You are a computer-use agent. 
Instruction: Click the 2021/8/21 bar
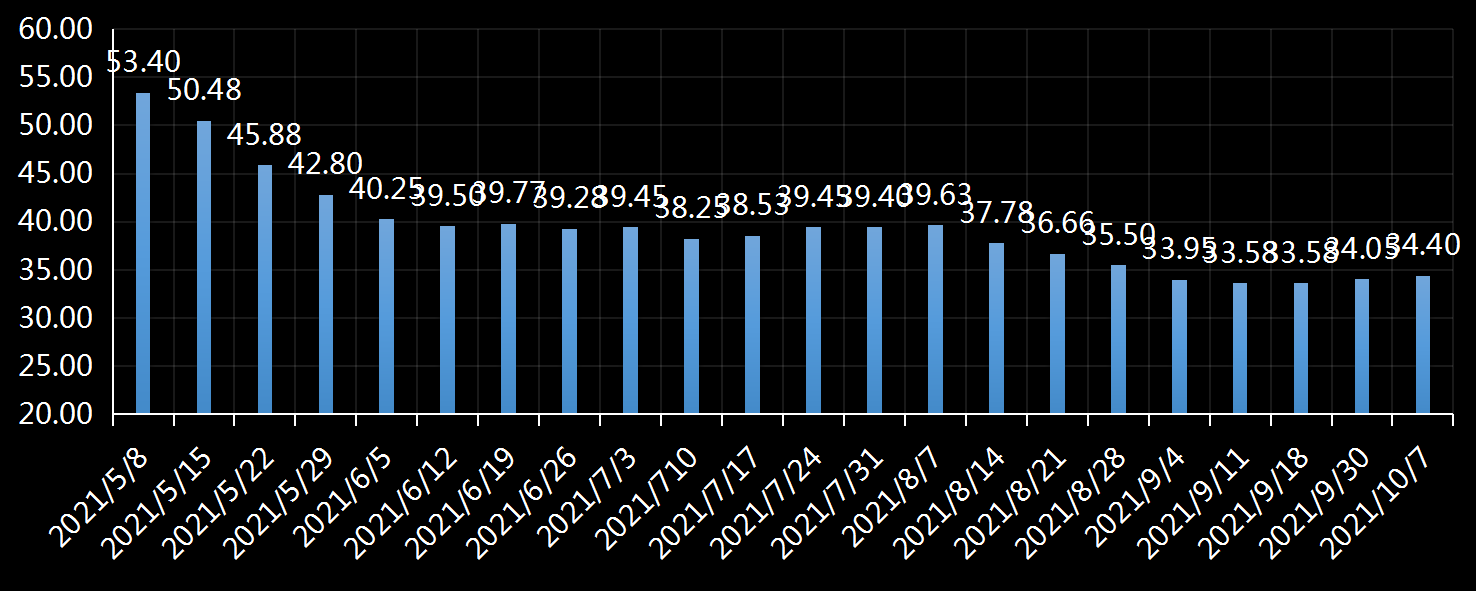point(1058,333)
